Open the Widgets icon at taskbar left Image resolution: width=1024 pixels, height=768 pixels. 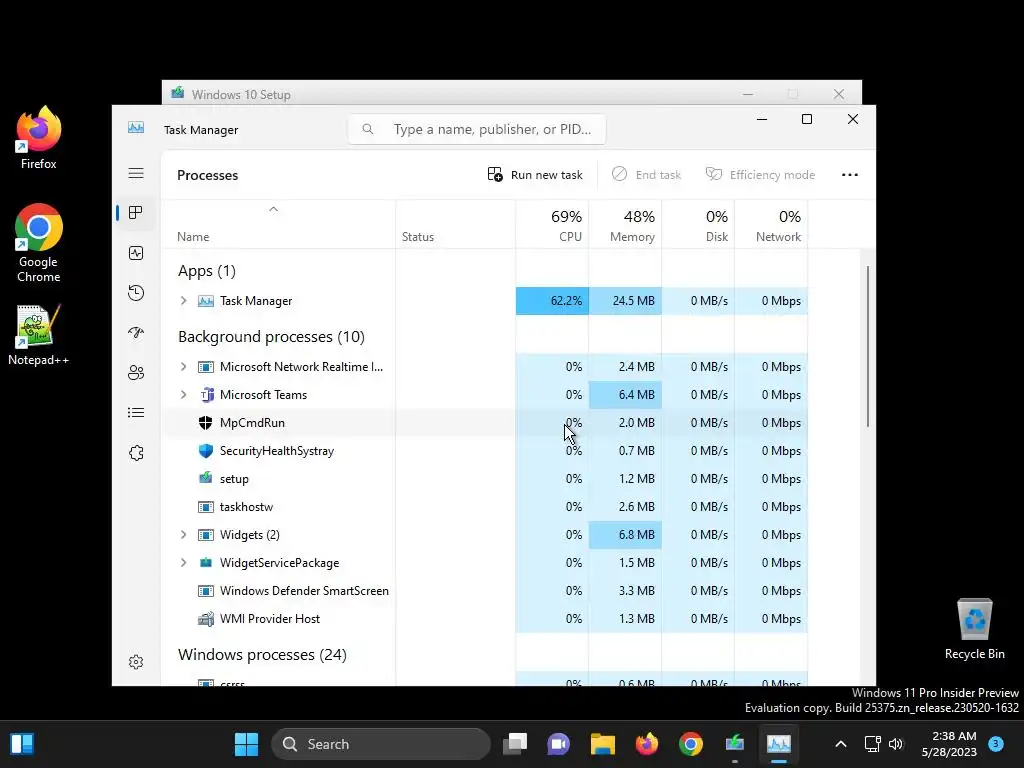click(x=22, y=744)
